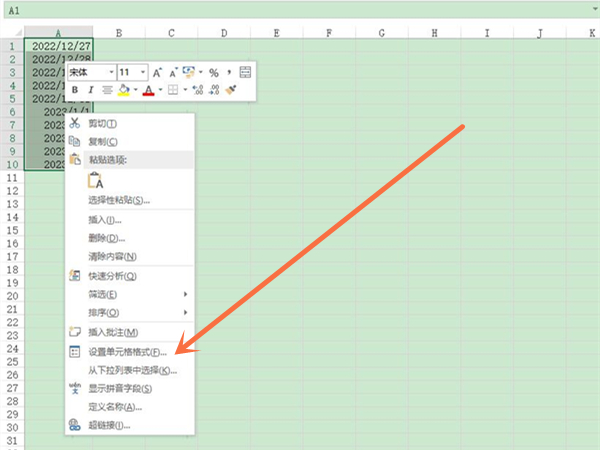The image size is (600, 450).
Task: Apply the yellow fill color
Action: (x=124, y=90)
